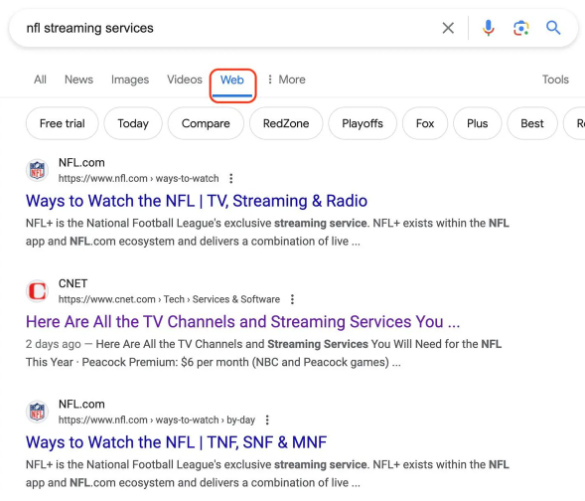
Task: Apply the Playoffs filter chip
Action: point(362,123)
